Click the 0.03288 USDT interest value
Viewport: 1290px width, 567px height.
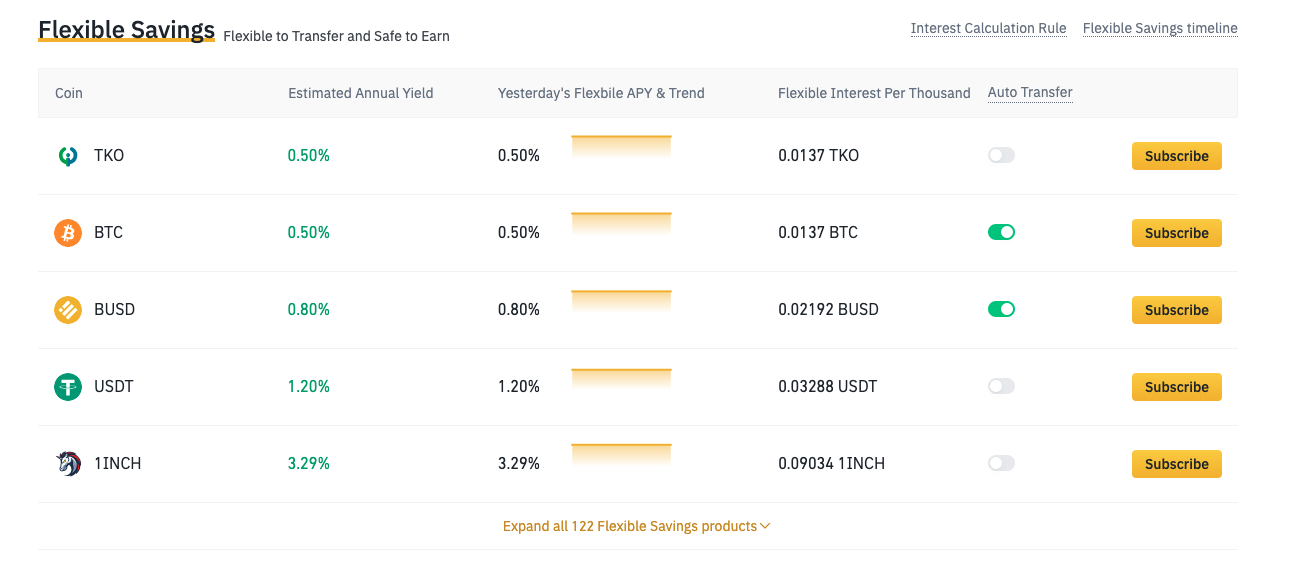click(827, 387)
